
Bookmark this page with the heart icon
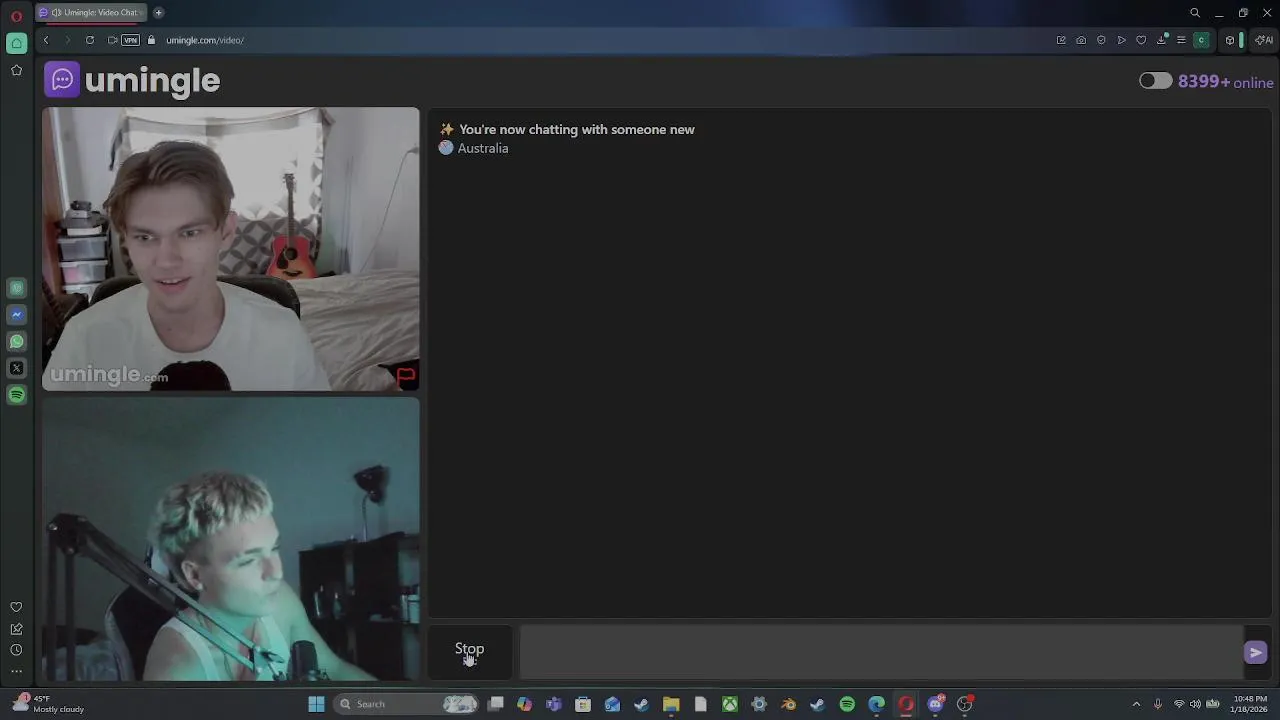click(1141, 40)
